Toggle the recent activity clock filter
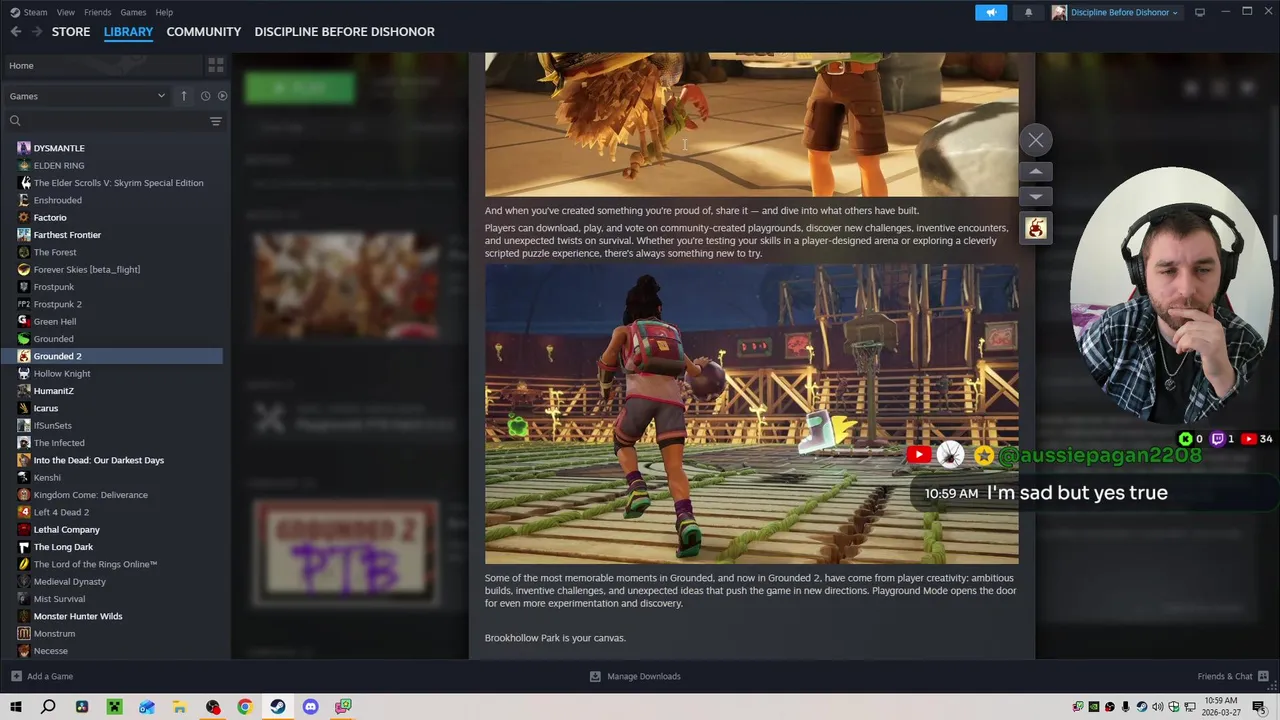 click(205, 96)
